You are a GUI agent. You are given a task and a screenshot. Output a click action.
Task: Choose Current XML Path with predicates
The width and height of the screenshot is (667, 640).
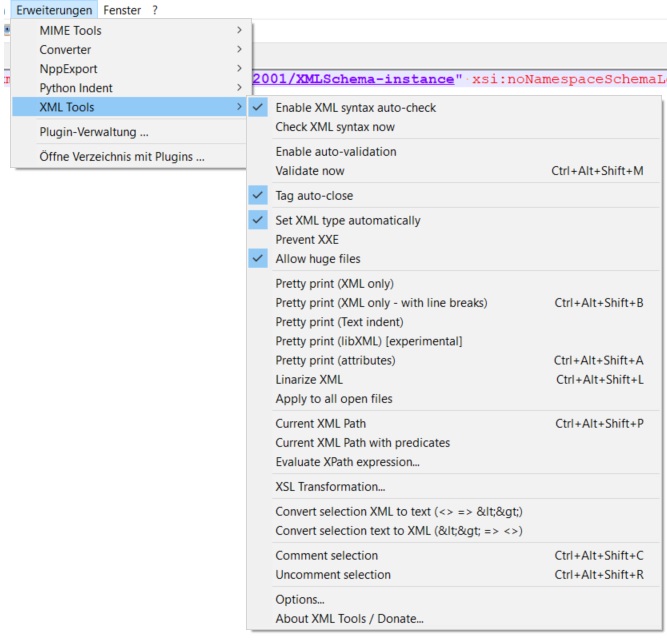coord(454,443)
